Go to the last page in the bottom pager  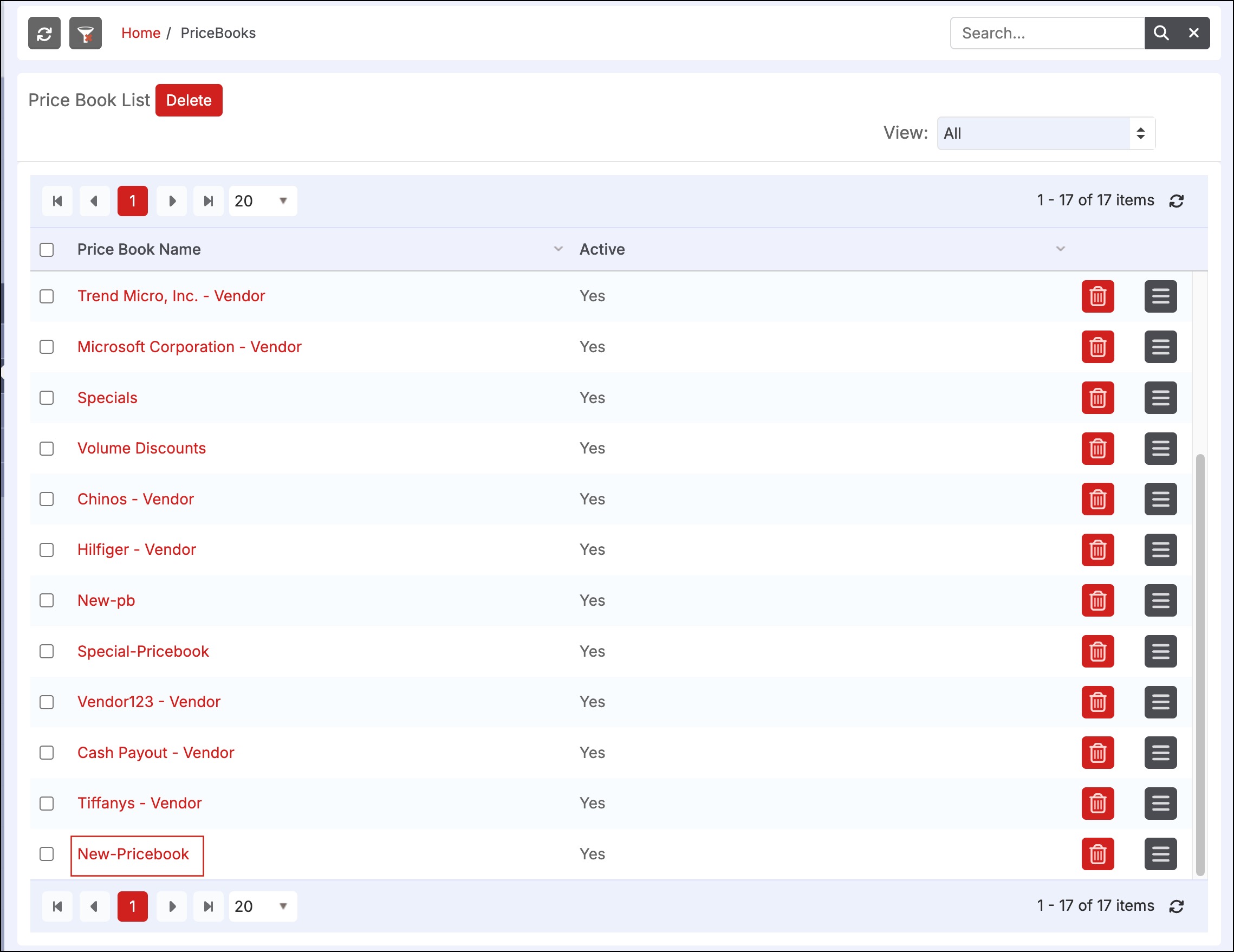[x=209, y=907]
